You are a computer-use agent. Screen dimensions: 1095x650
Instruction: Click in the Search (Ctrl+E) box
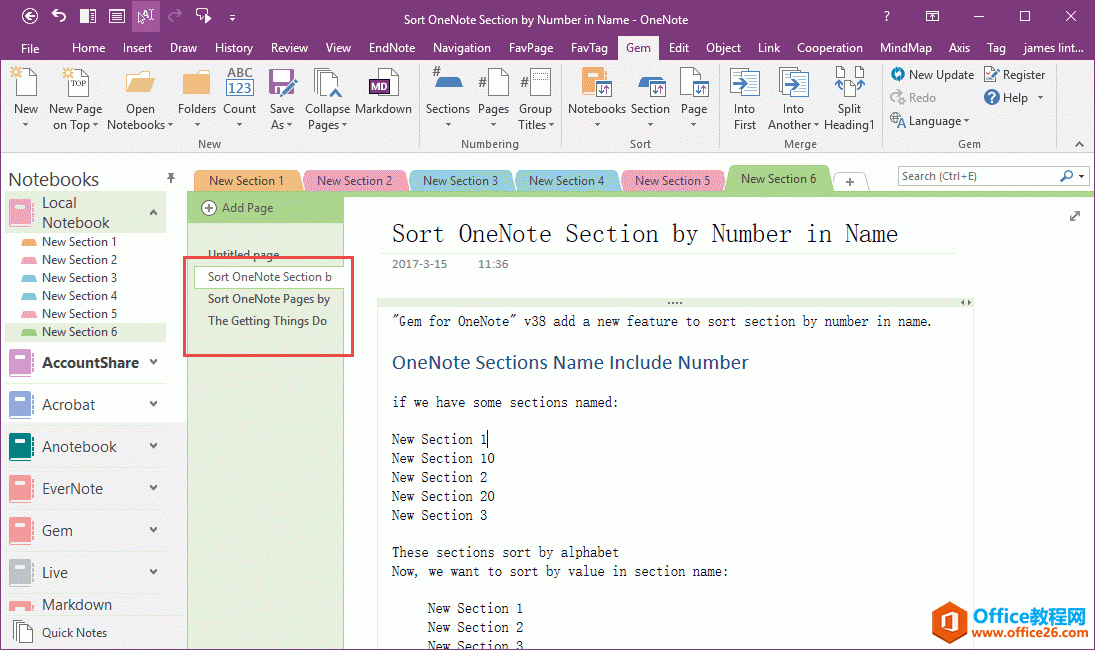tap(978, 176)
